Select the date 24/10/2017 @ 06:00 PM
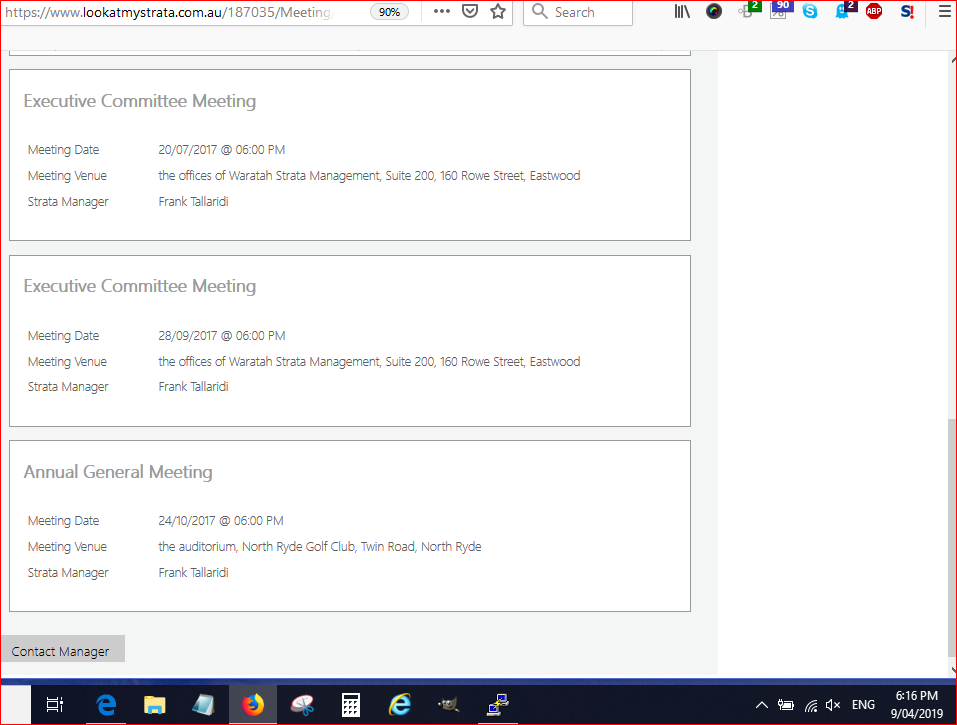 tap(221, 521)
